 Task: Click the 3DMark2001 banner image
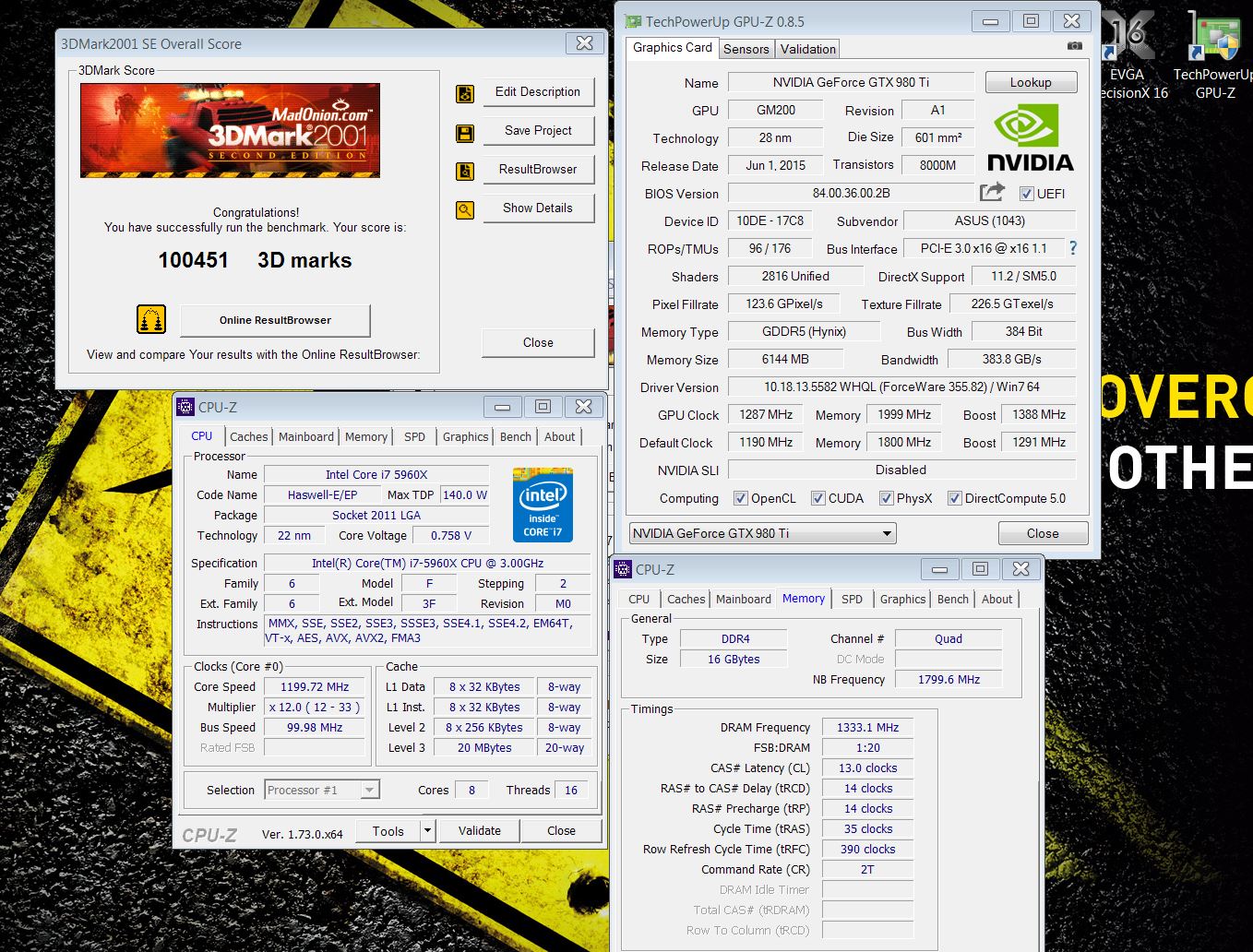point(230,130)
